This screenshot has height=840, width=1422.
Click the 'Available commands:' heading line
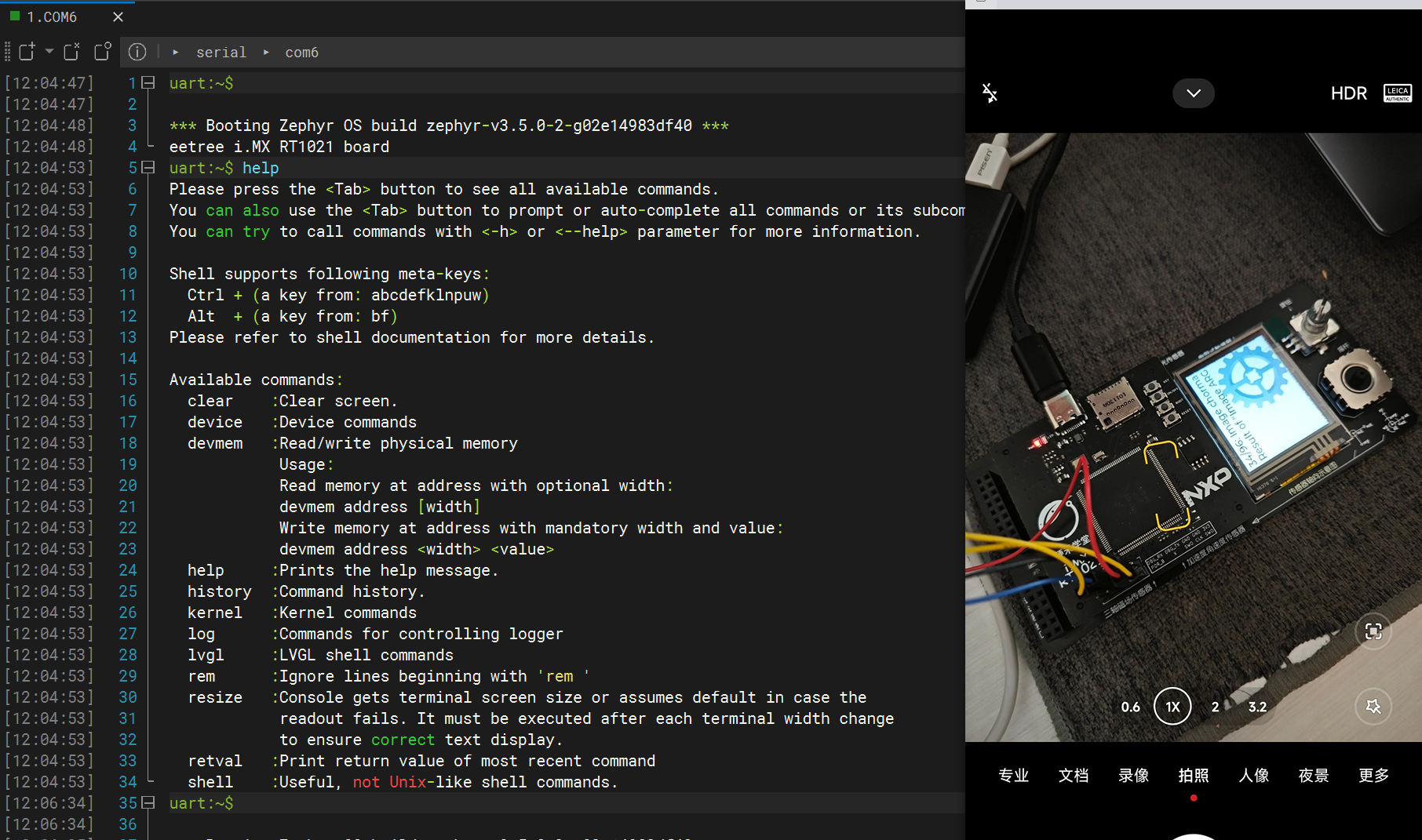256,380
